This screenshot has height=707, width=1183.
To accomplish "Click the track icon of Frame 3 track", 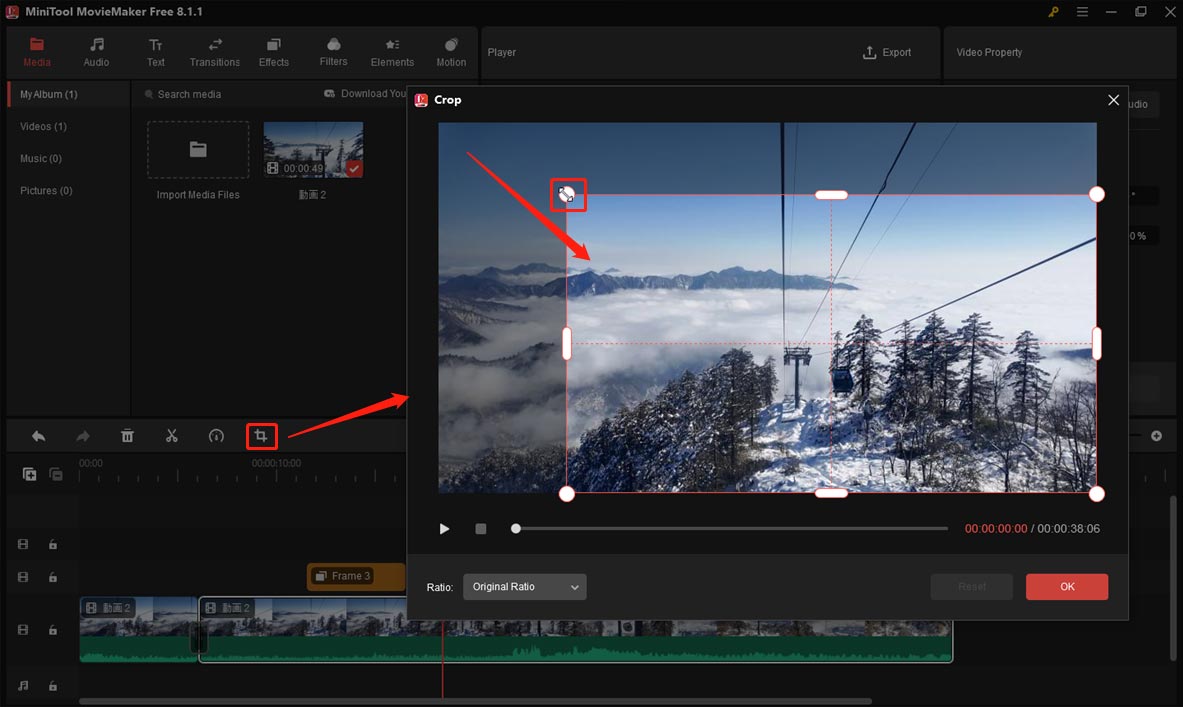I will 23,577.
